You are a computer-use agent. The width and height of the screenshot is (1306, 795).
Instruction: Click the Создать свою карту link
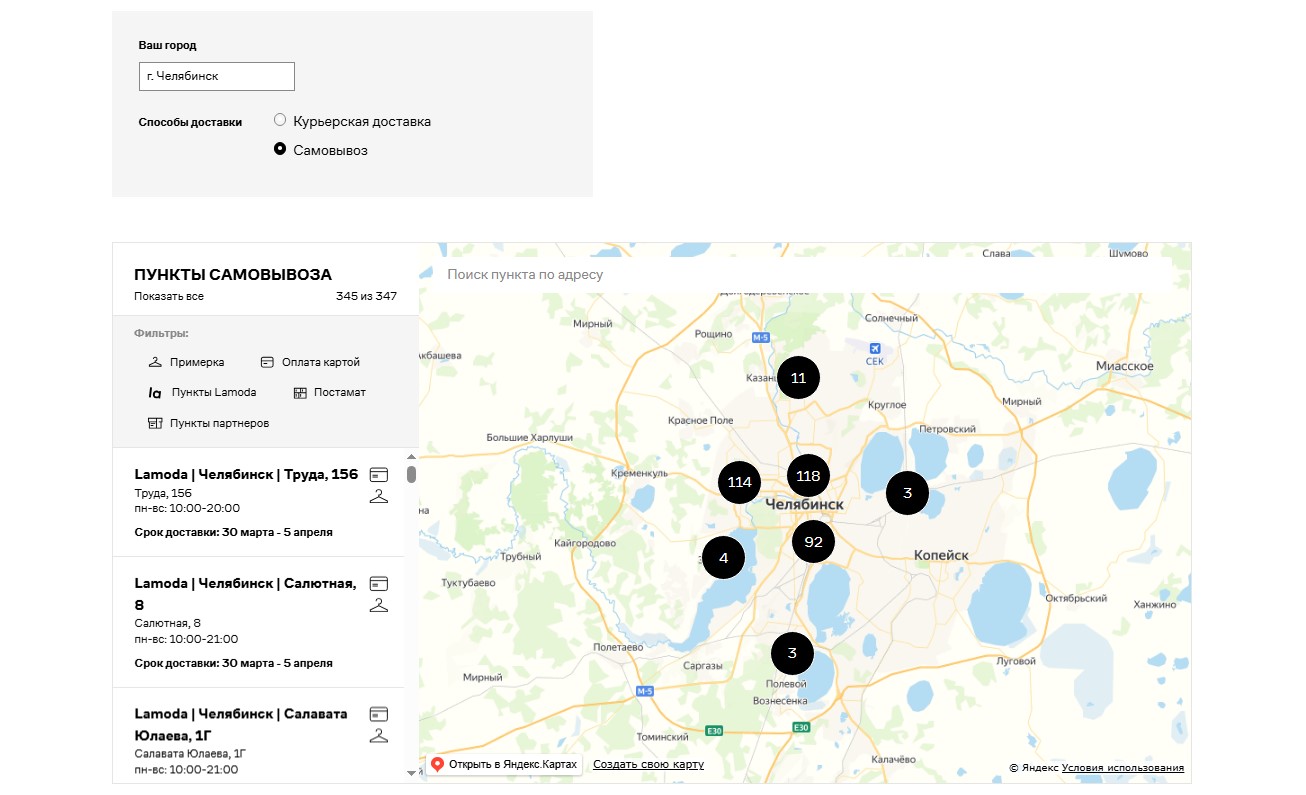click(x=648, y=764)
